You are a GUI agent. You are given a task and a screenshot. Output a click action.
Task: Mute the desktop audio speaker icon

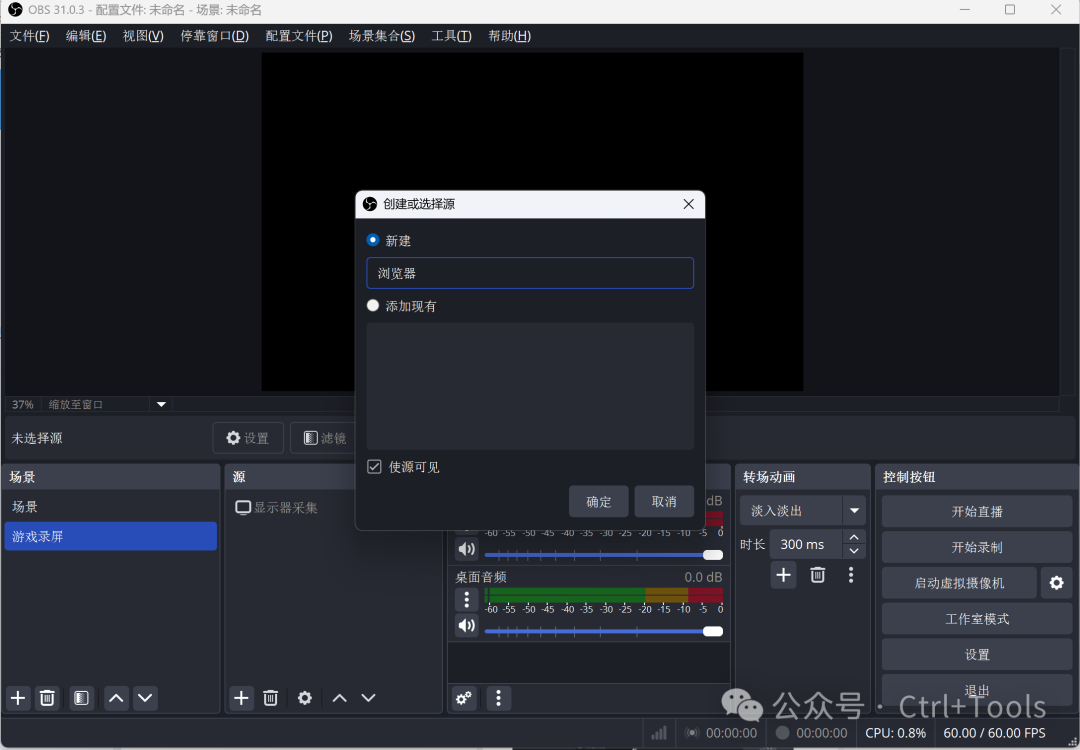click(x=466, y=626)
